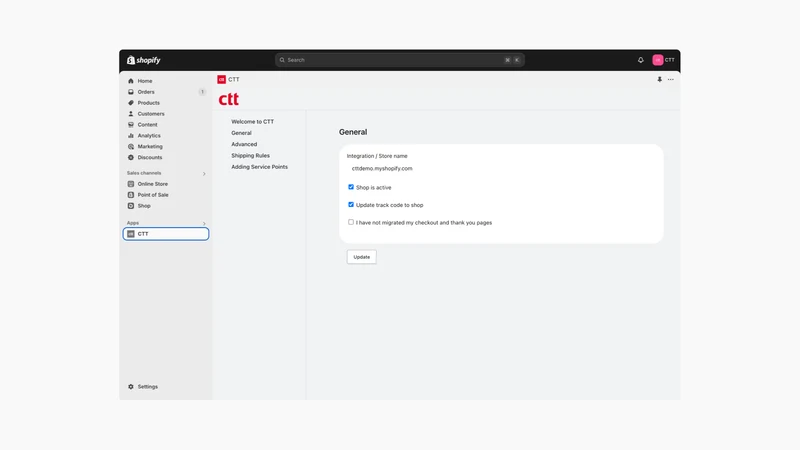800x450 pixels.
Task: Click the top Search field
Action: click(x=399, y=60)
